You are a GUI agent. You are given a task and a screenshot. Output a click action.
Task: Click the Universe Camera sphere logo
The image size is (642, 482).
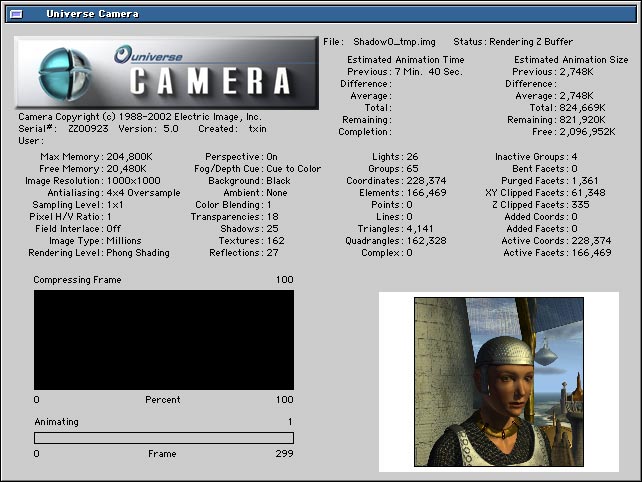pyautogui.click(x=66, y=74)
